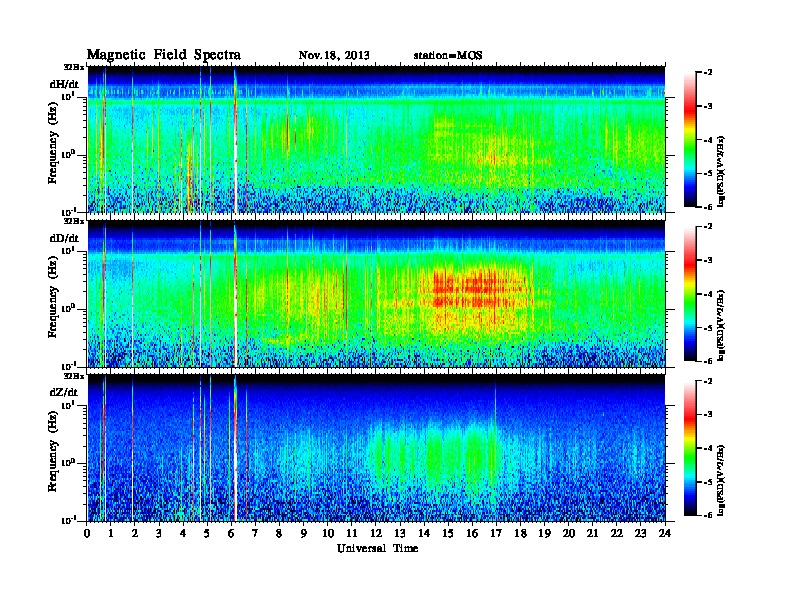
Task: Click hour 10 on the time axis
Action: pos(328,534)
